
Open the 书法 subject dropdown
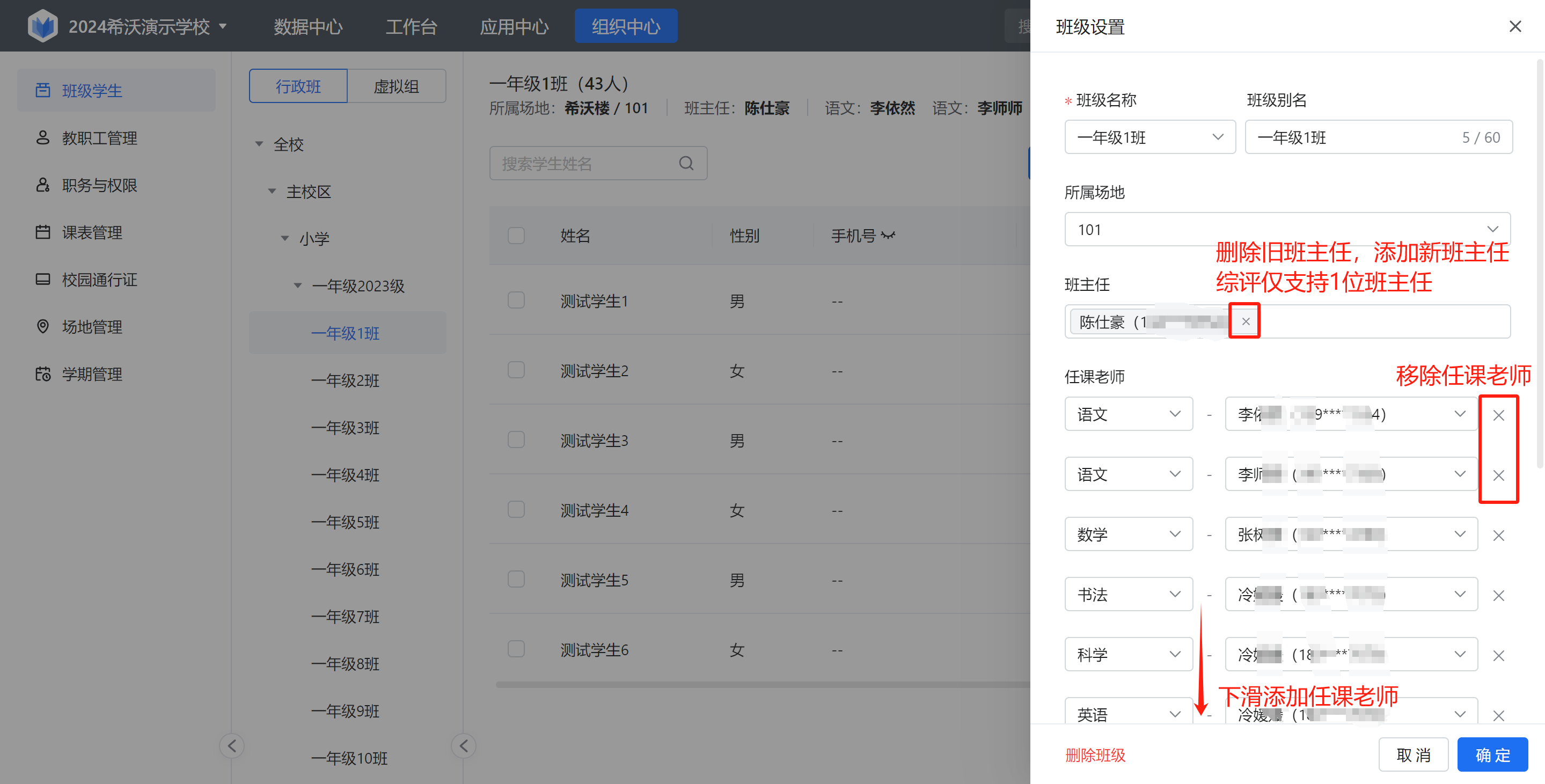(1129, 594)
